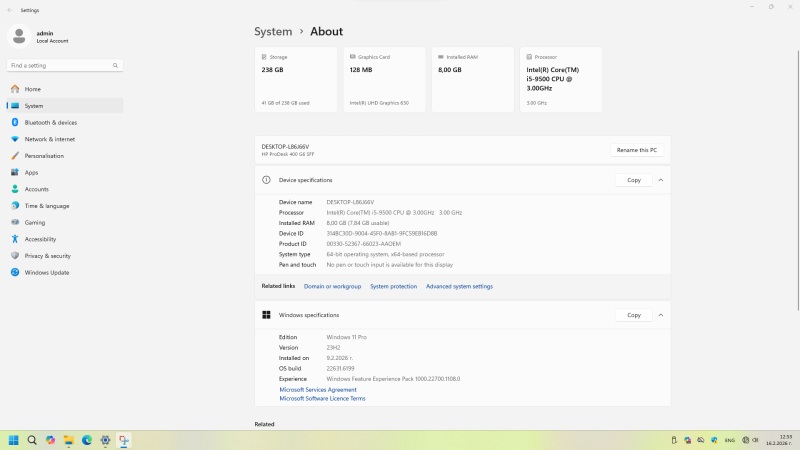800x450 pixels.
Task: Open Microsoft Services Agreement link
Action: tap(317, 390)
